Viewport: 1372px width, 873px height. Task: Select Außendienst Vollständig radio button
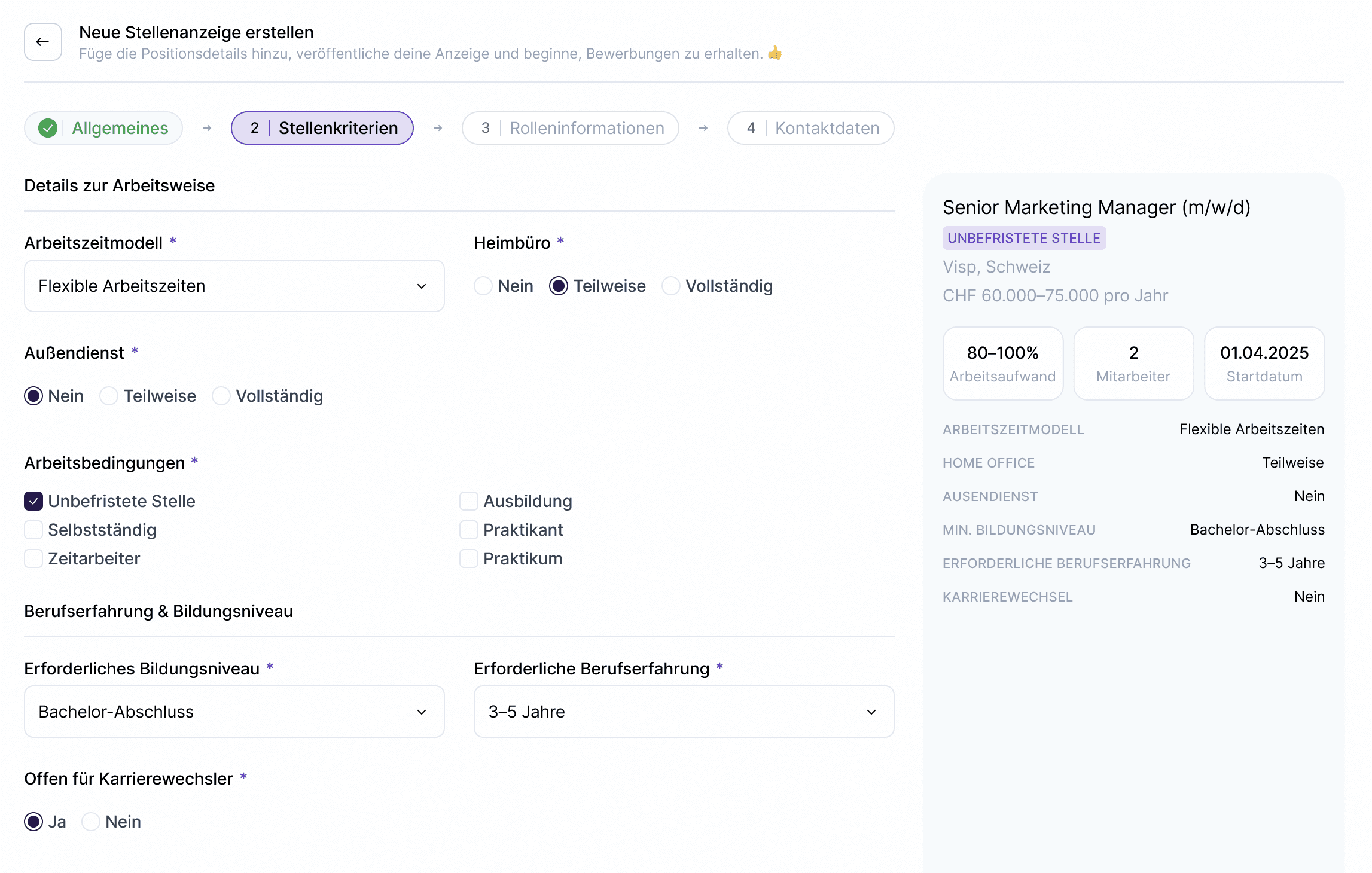click(221, 396)
